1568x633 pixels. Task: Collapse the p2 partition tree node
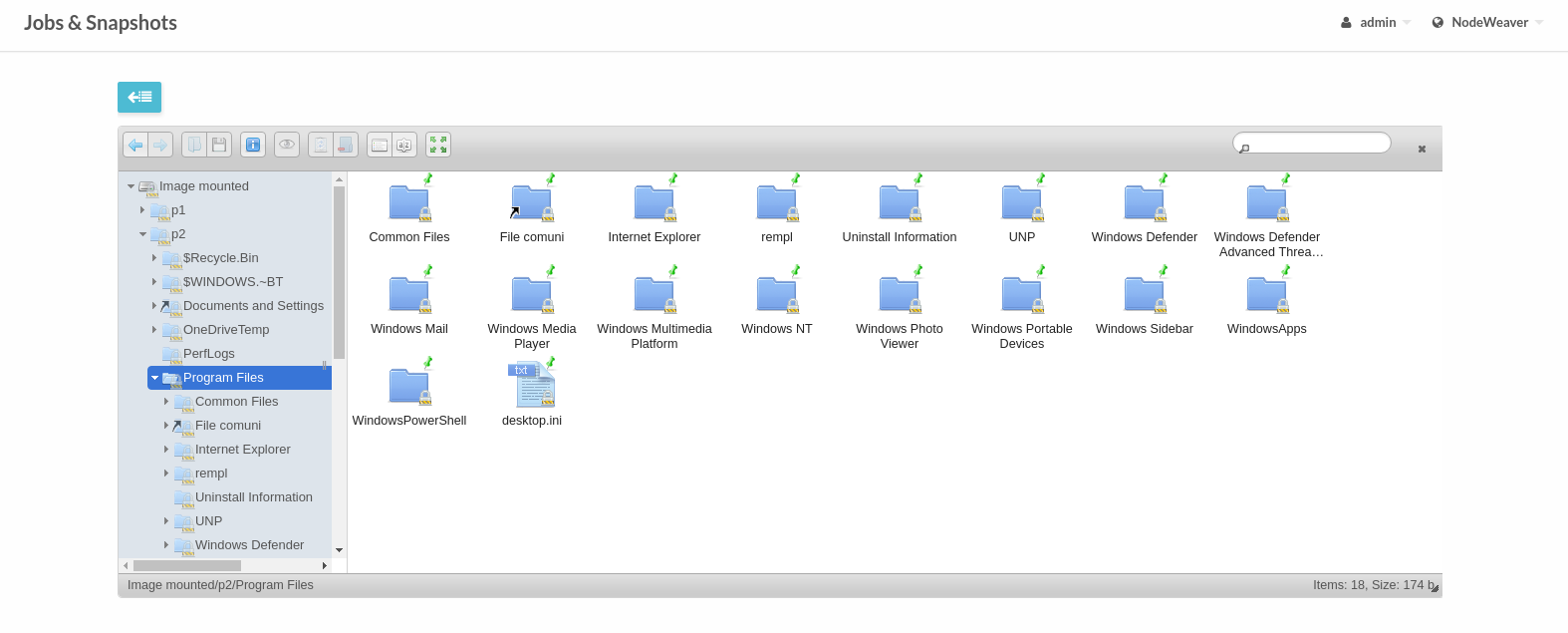coord(142,234)
